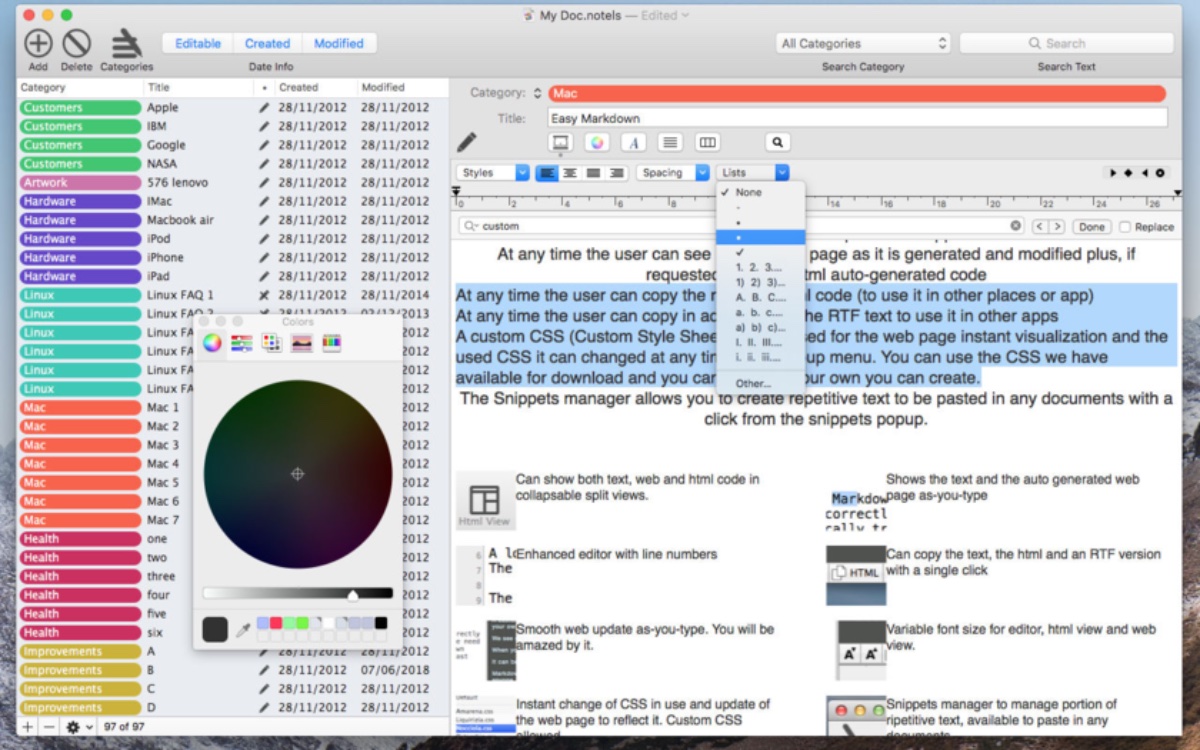Open the All Categories dropdown
This screenshot has height=750, width=1200.
tap(863, 44)
